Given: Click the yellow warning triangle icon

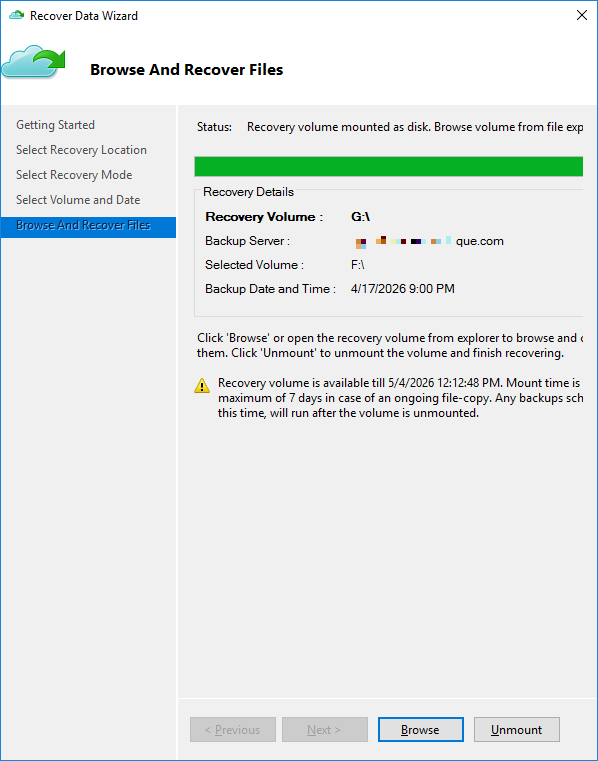Looking at the screenshot, I should [x=202, y=386].
